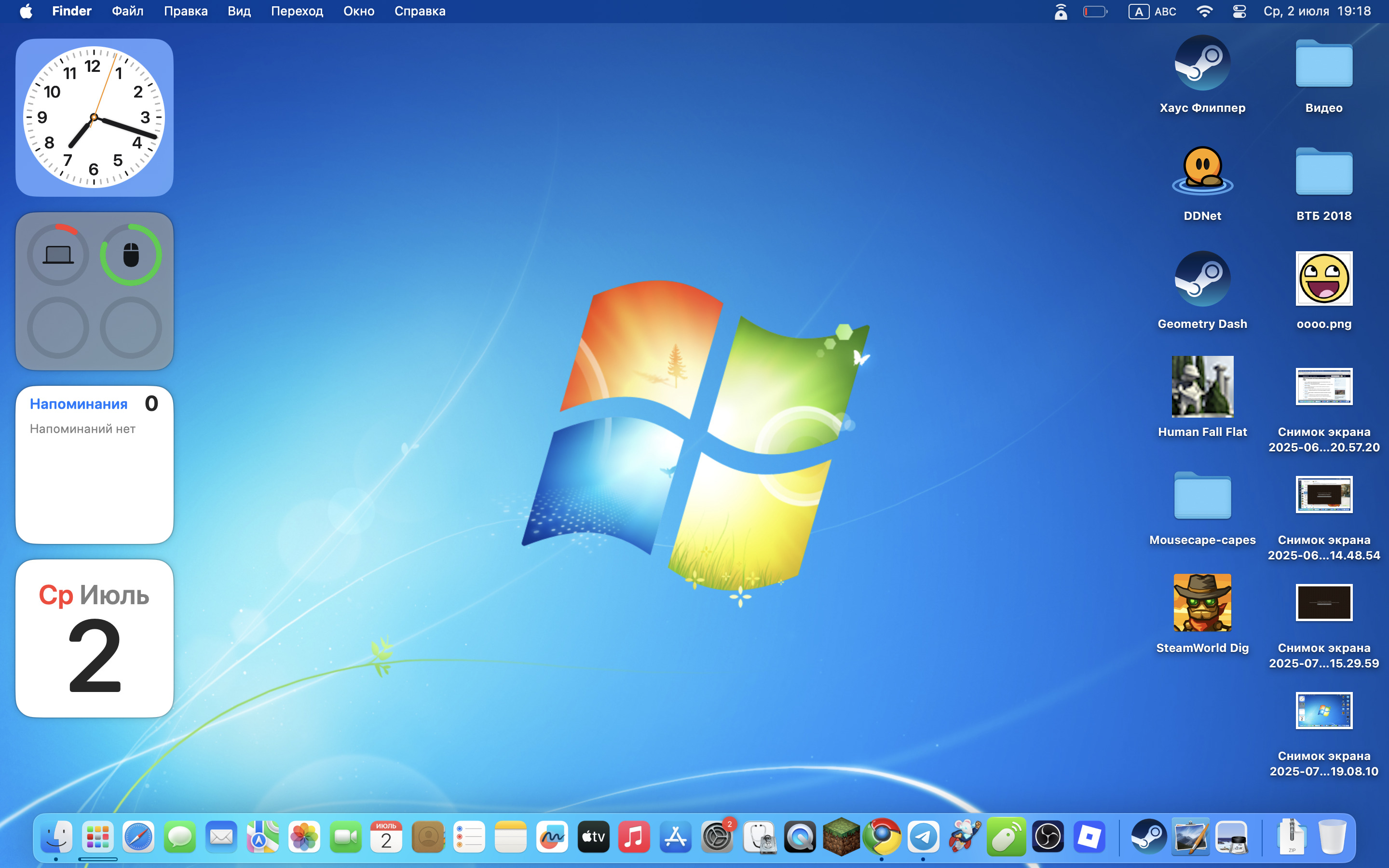The height and width of the screenshot is (868, 1389).
Task: Select the SteamWorld Dig desktop shortcut
Action: [x=1202, y=603]
